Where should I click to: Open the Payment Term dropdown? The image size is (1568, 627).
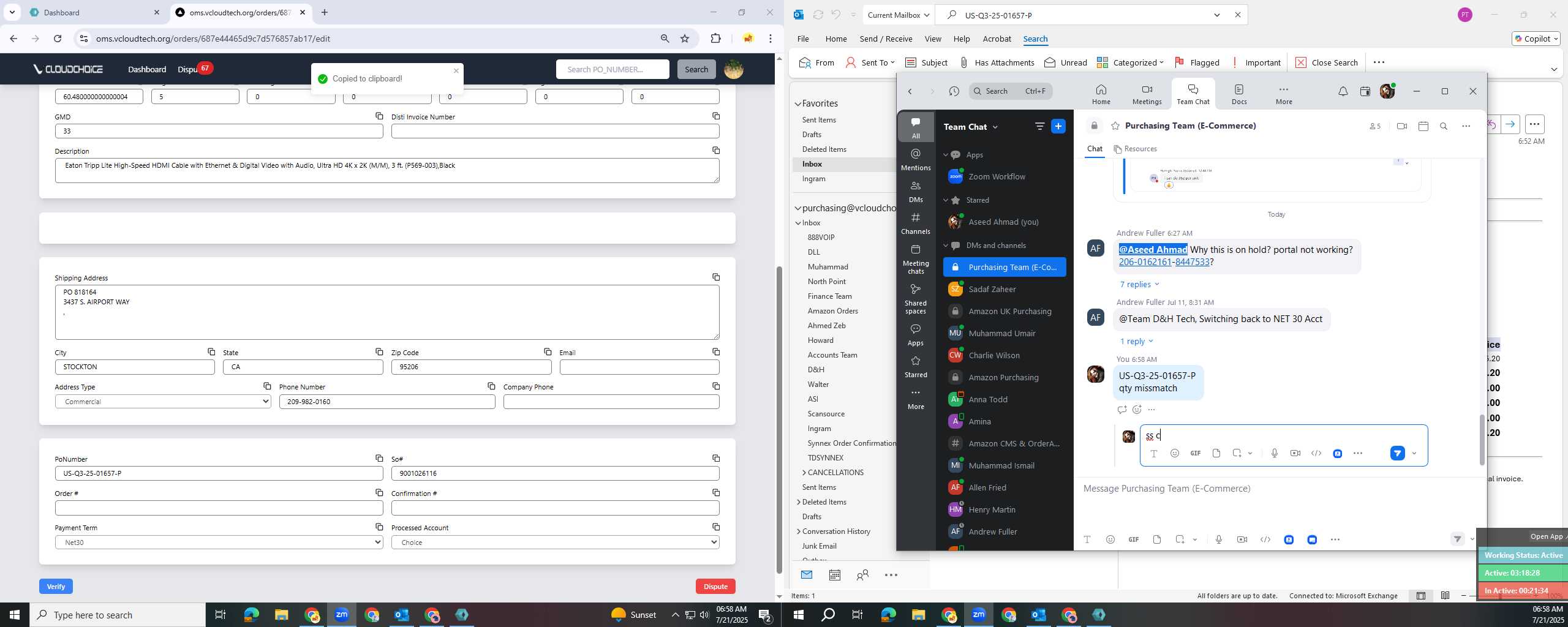219,542
